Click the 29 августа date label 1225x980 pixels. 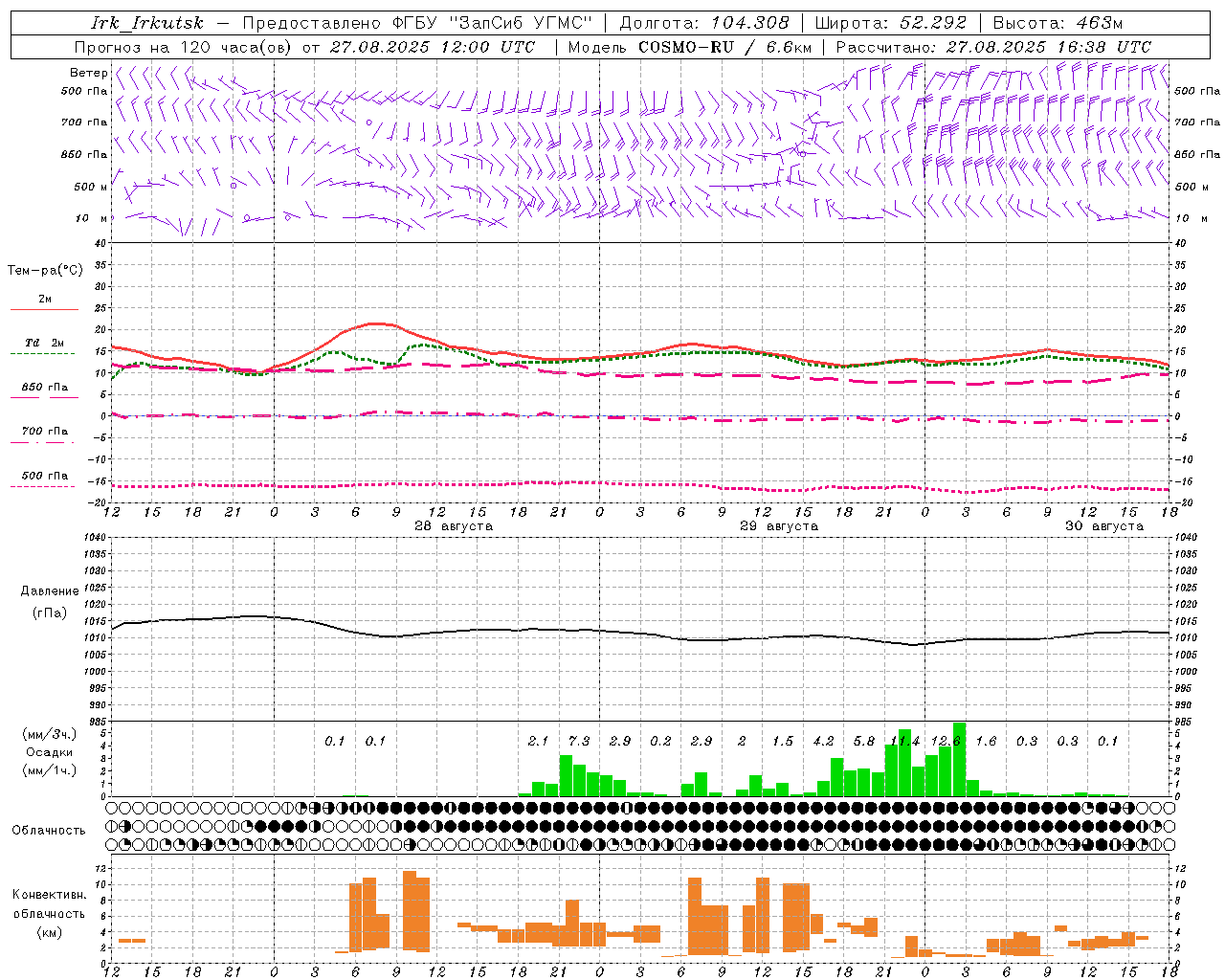[779, 526]
